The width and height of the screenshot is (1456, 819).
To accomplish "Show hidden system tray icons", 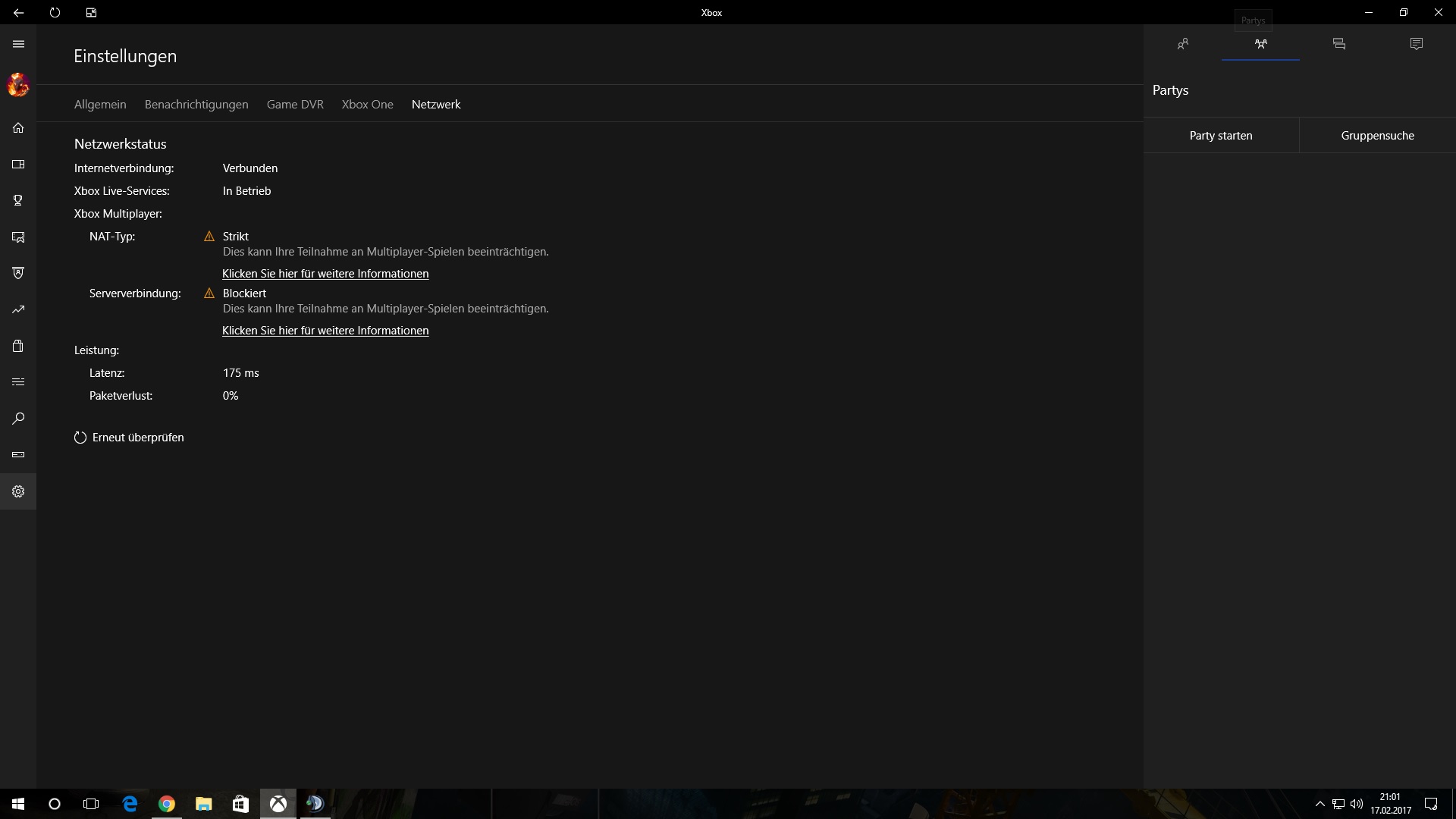I will pos(1319,804).
